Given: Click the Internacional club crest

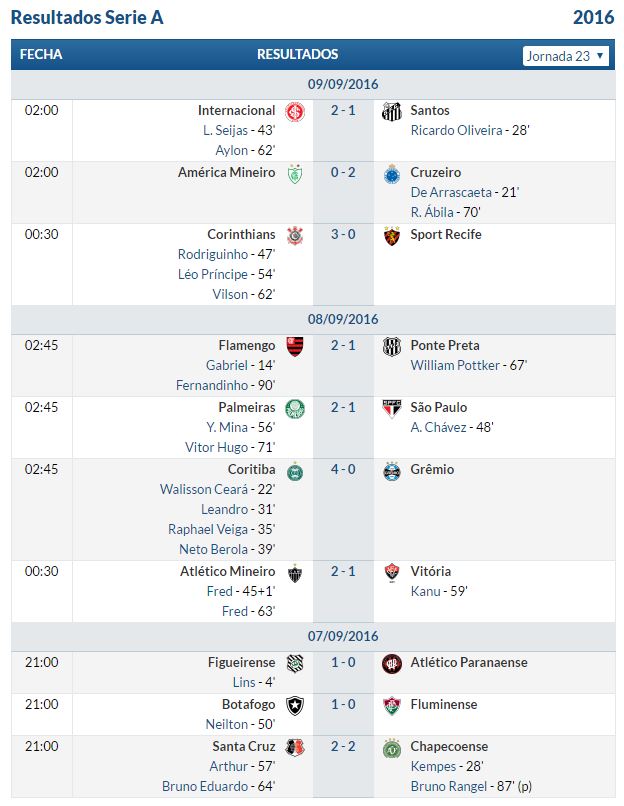Looking at the screenshot, I should (x=295, y=111).
